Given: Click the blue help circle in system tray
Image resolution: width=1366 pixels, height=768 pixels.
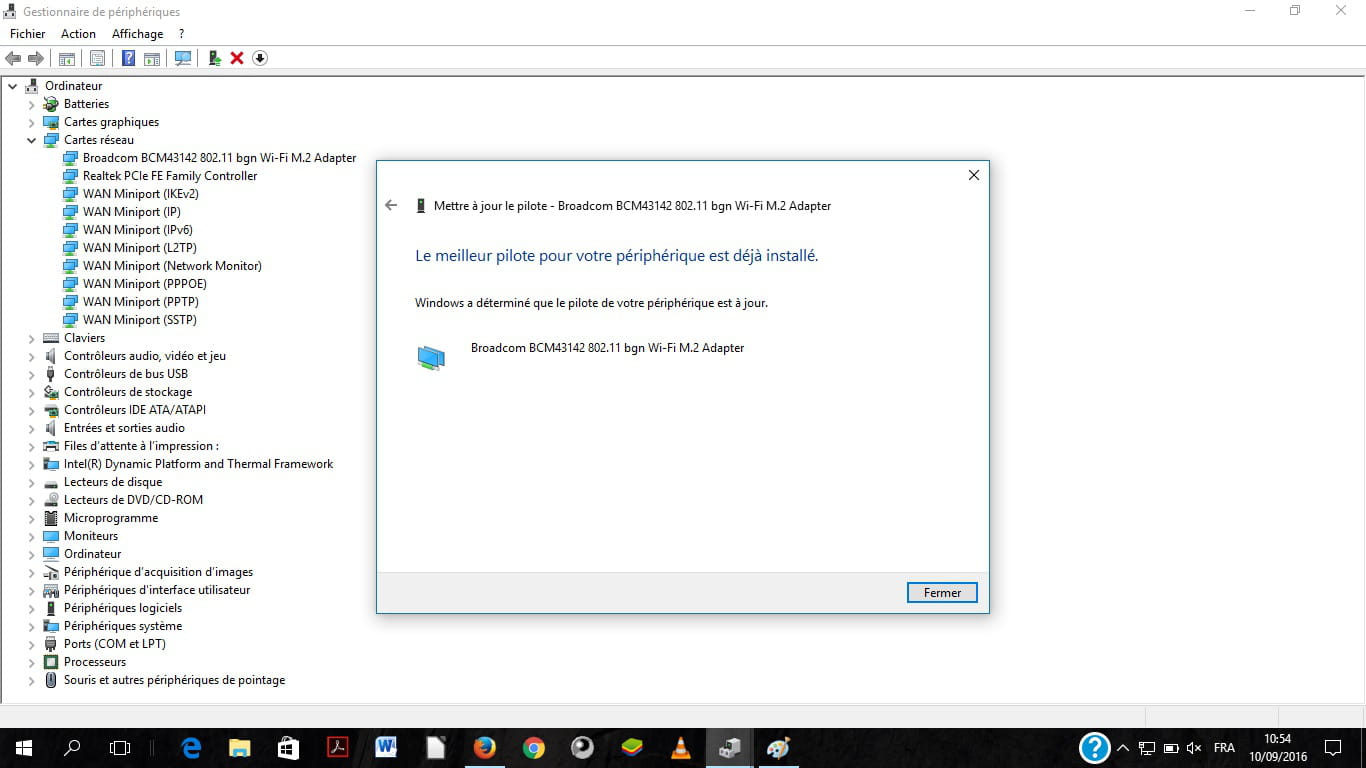Looking at the screenshot, I should pyautogui.click(x=1095, y=747).
